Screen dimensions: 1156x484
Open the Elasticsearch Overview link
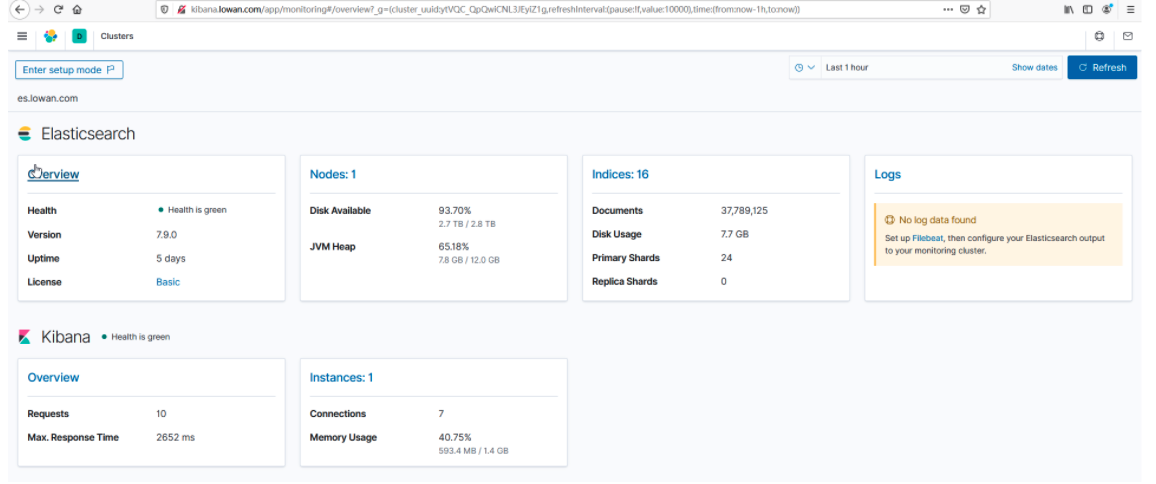53,175
